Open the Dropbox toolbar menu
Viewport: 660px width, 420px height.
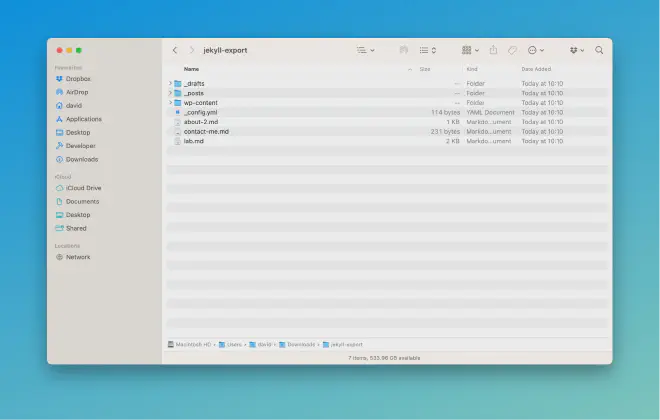click(577, 50)
